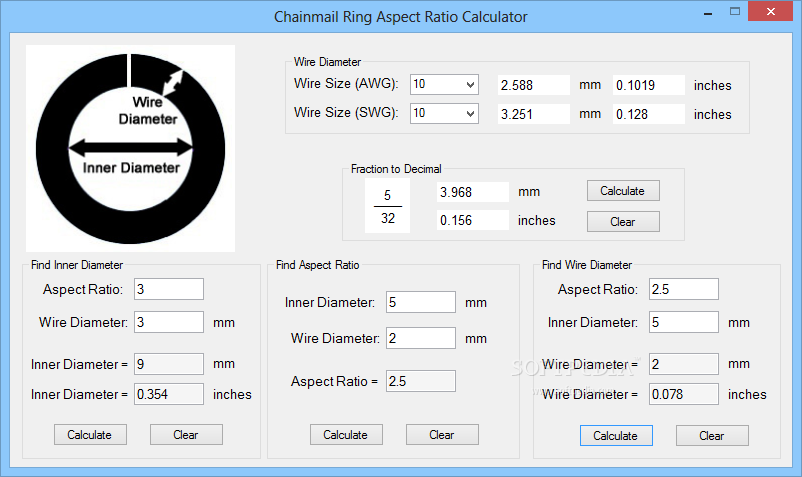Click Wire Diameter field in Find Aspect Ratio
Image resolution: width=802 pixels, height=477 pixels.
pos(420,339)
